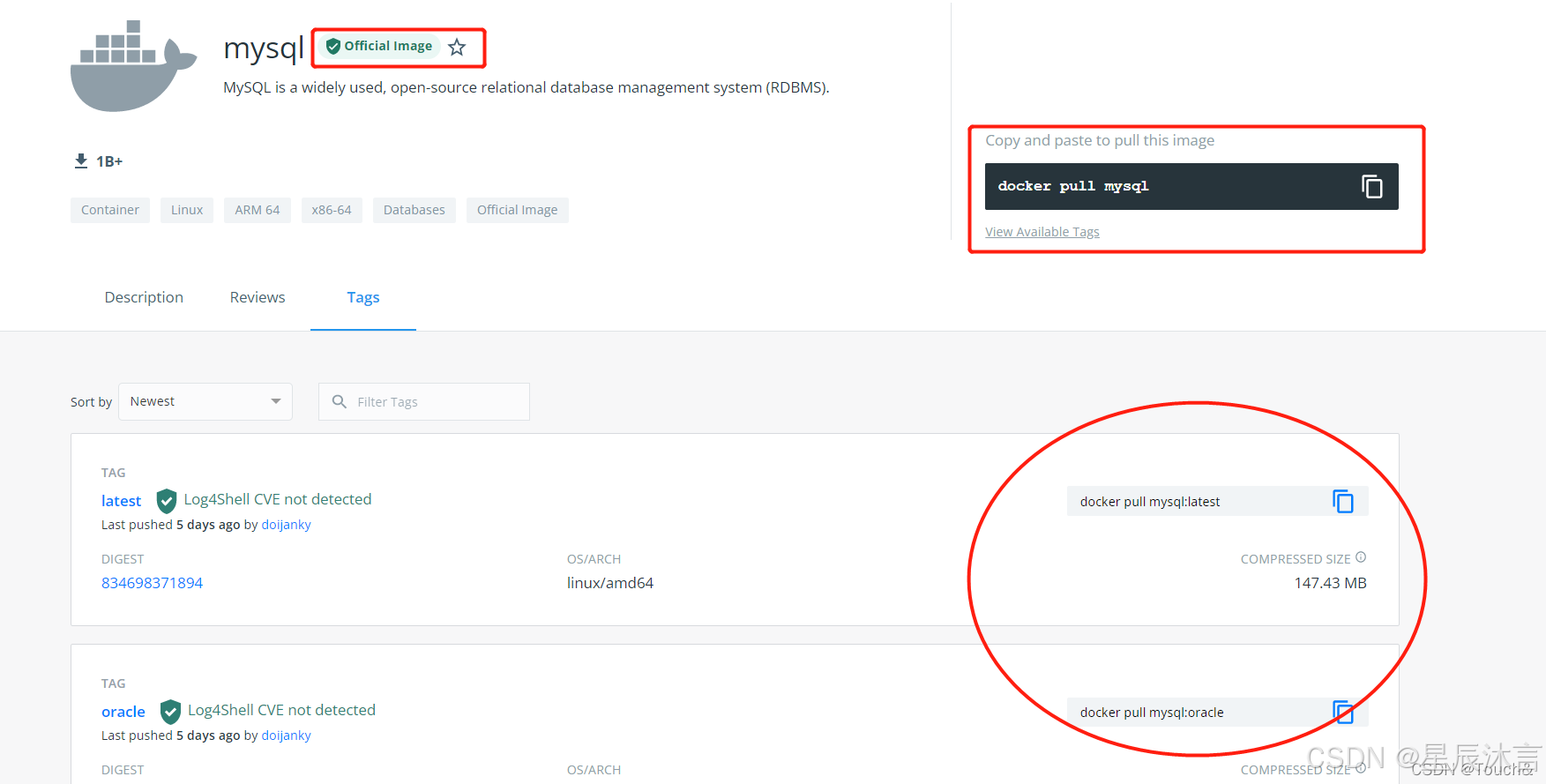Screen dimensions: 1546x784
Task: Focus the Filter Tags input field
Action: [x=424, y=401]
